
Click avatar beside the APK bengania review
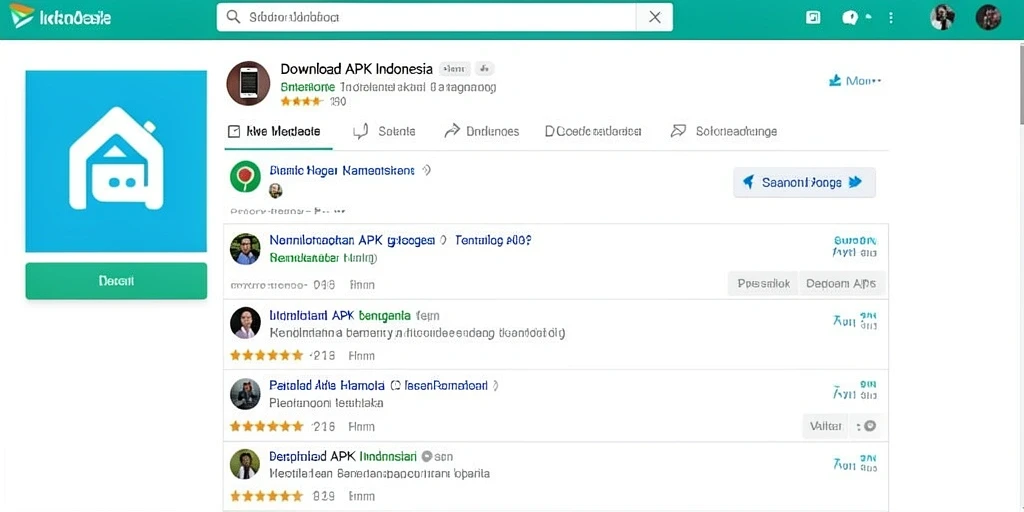click(x=246, y=323)
